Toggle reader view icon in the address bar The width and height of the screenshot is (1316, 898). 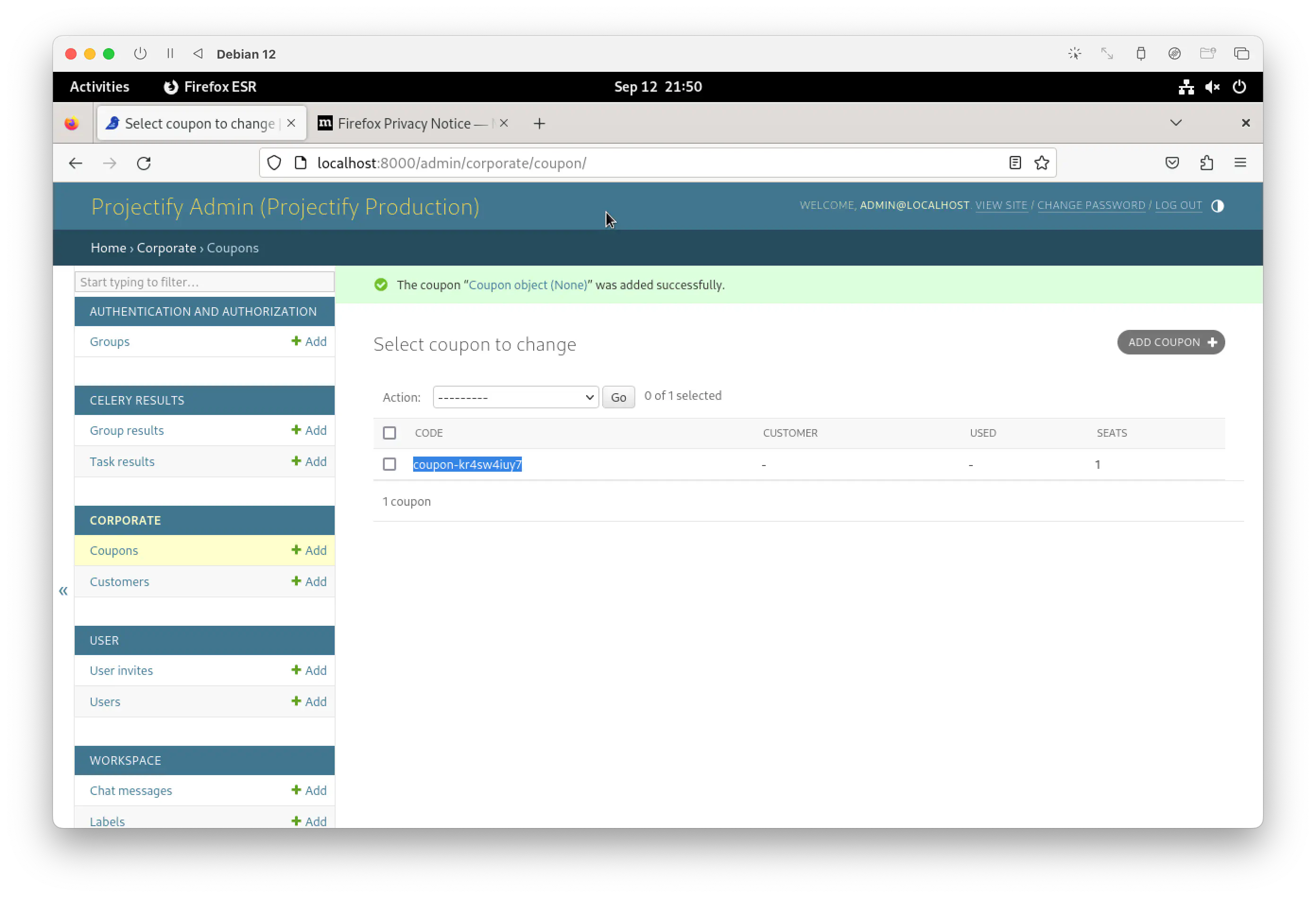pyautogui.click(x=1014, y=163)
